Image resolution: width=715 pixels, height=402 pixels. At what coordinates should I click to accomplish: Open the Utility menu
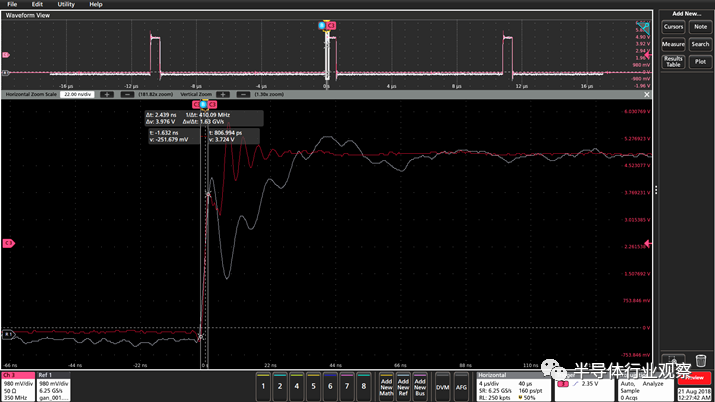click(x=66, y=4)
